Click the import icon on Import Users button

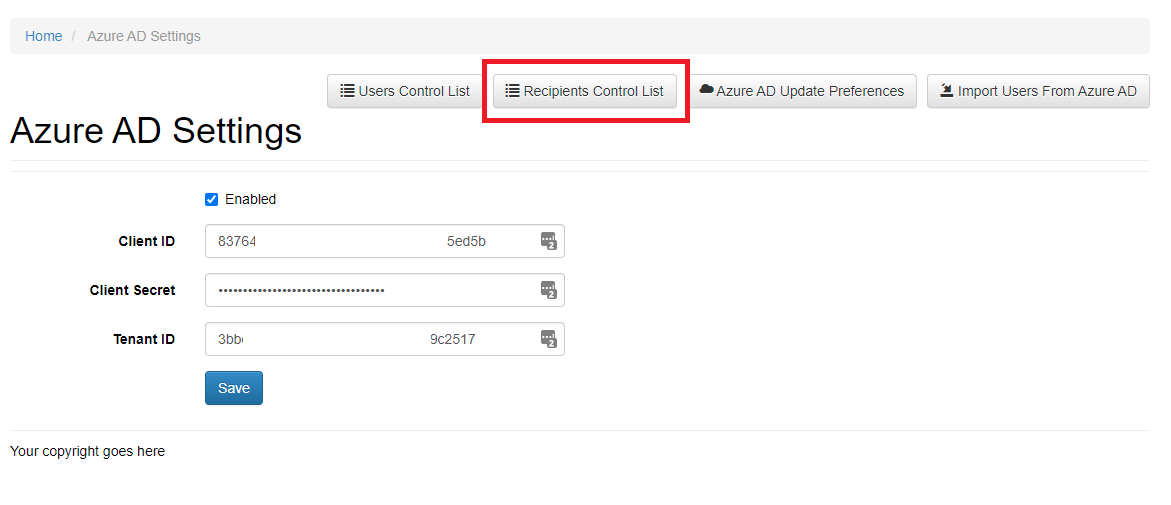click(x=946, y=91)
